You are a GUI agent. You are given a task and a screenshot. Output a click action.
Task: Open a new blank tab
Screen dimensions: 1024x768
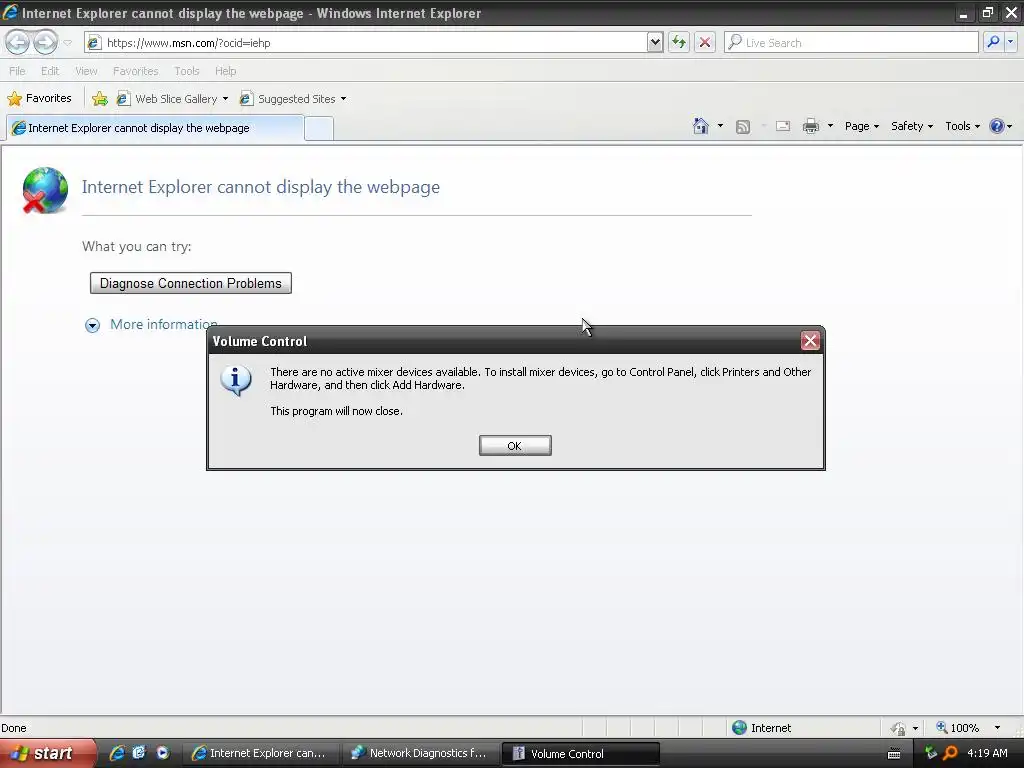click(319, 129)
